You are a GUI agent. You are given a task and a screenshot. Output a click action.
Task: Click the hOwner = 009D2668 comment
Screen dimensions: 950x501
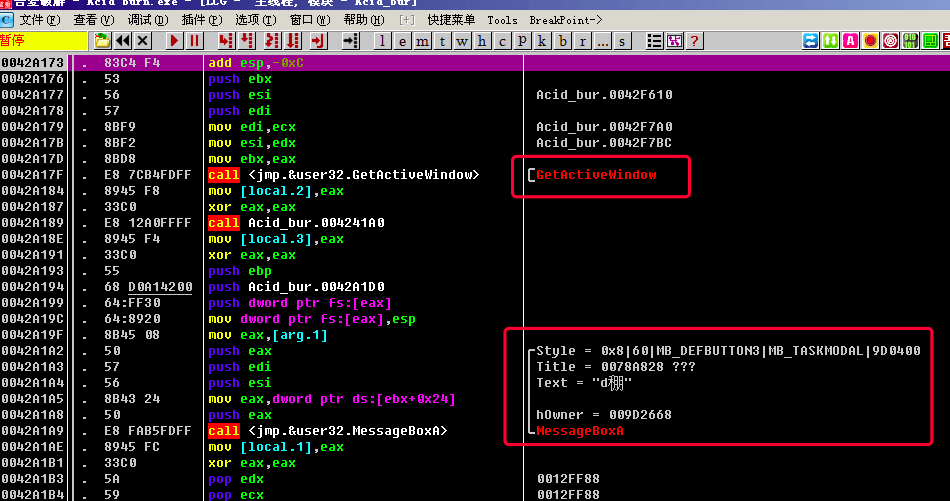tap(603, 415)
